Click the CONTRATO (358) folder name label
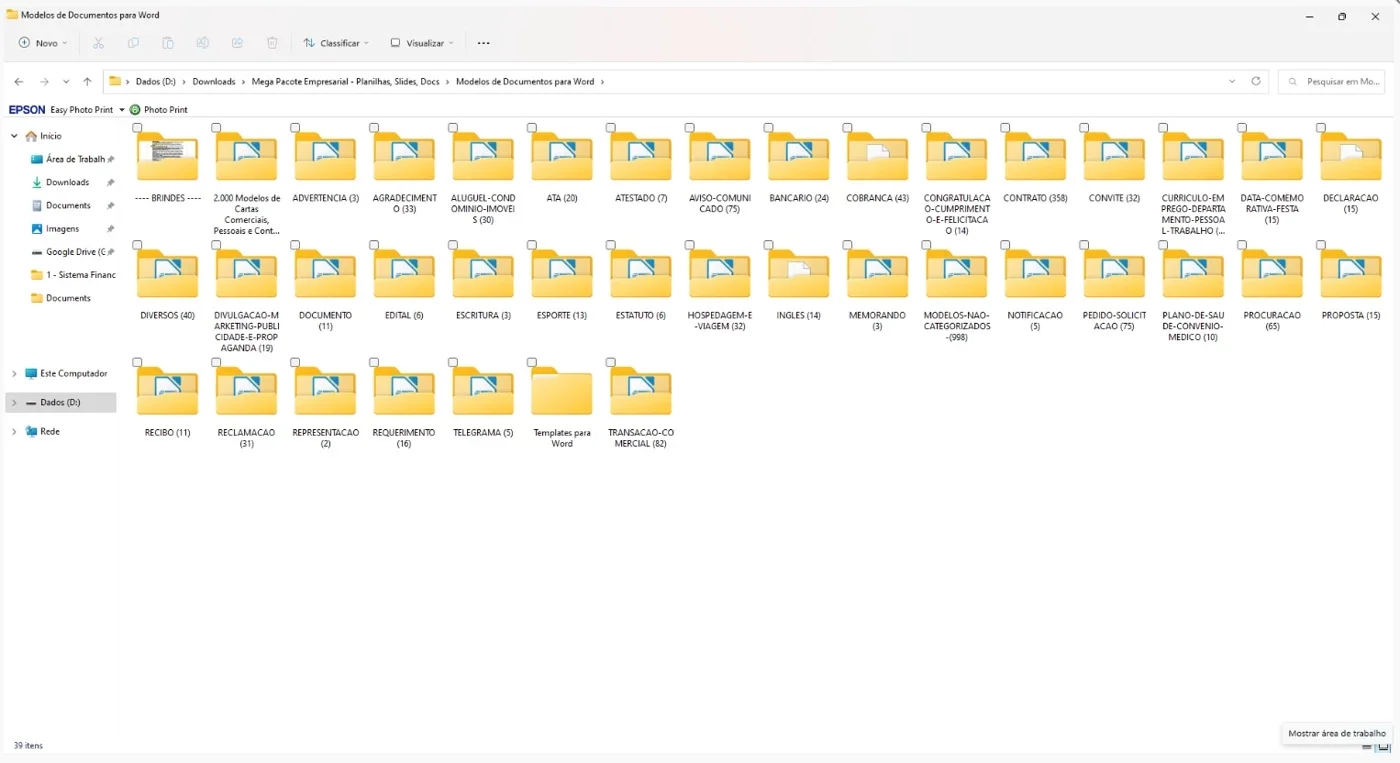Viewport: 1400px width, 763px height. 1035,198
